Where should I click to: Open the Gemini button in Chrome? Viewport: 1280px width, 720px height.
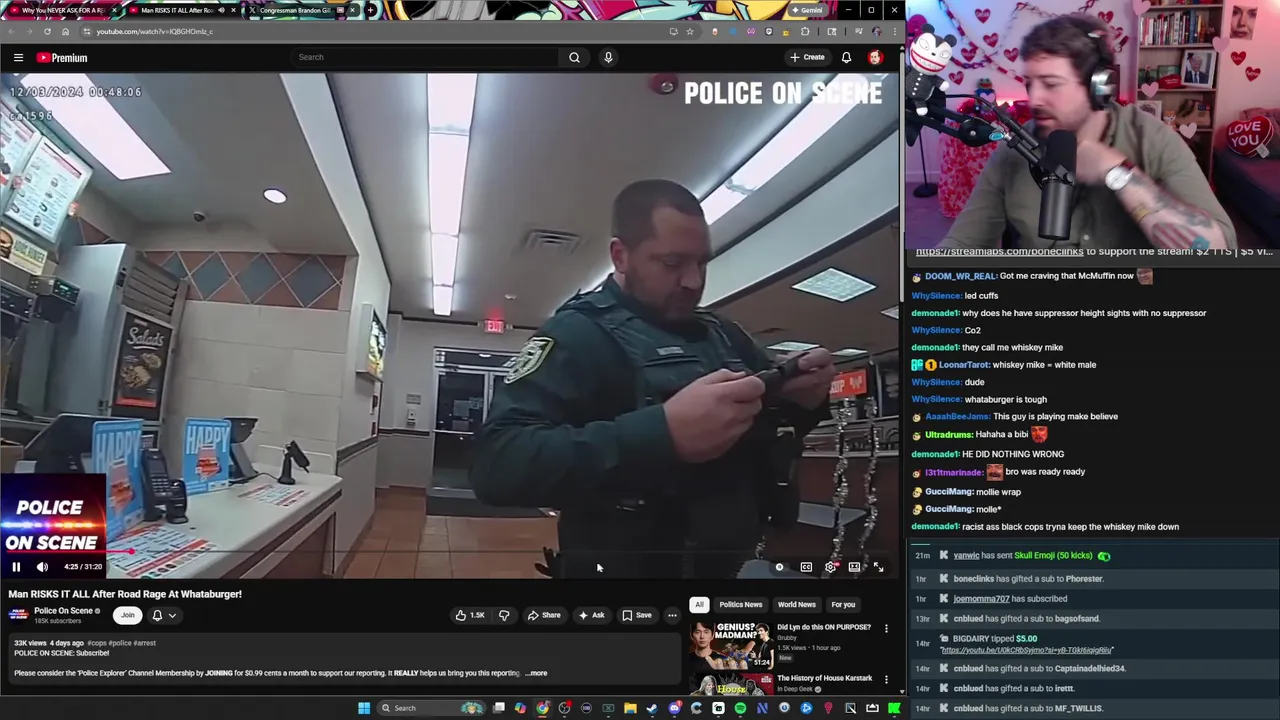[807, 10]
